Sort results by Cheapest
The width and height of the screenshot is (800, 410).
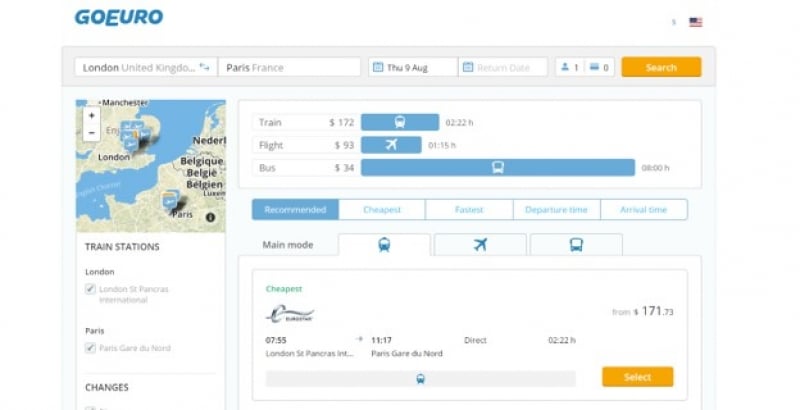point(382,210)
